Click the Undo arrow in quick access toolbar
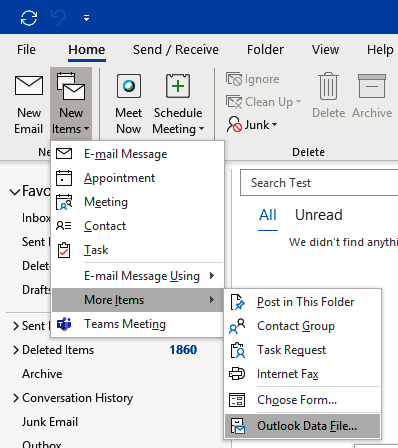This screenshot has height=448, width=398. coord(58,18)
